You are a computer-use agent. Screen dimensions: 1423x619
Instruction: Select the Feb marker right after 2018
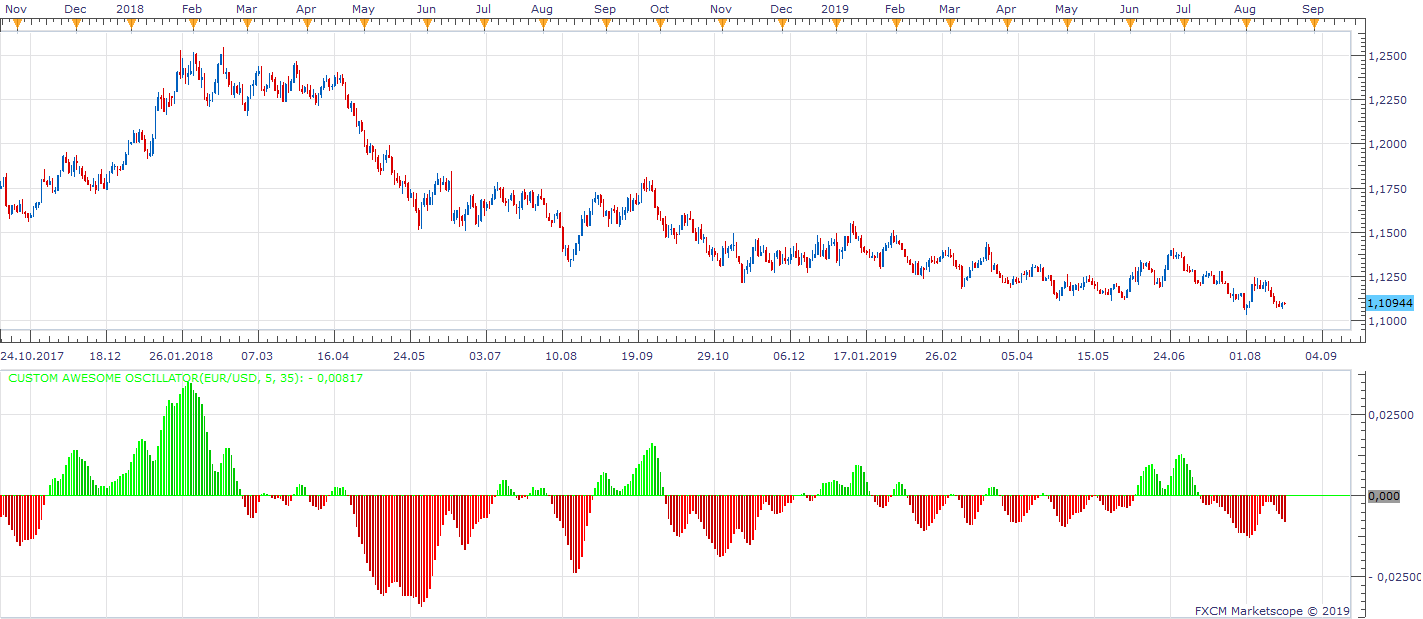click(194, 9)
